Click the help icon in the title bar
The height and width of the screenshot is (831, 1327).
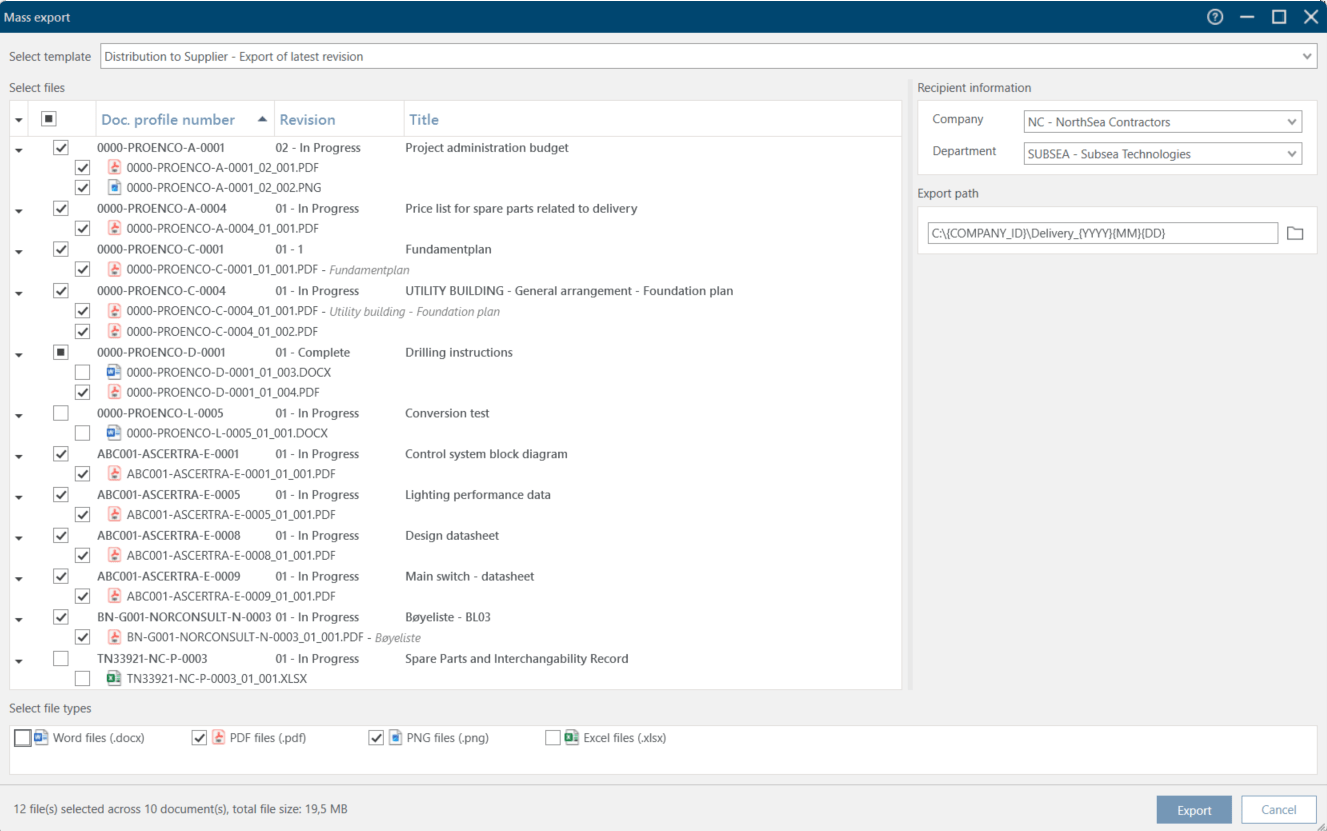click(1214, 16)
